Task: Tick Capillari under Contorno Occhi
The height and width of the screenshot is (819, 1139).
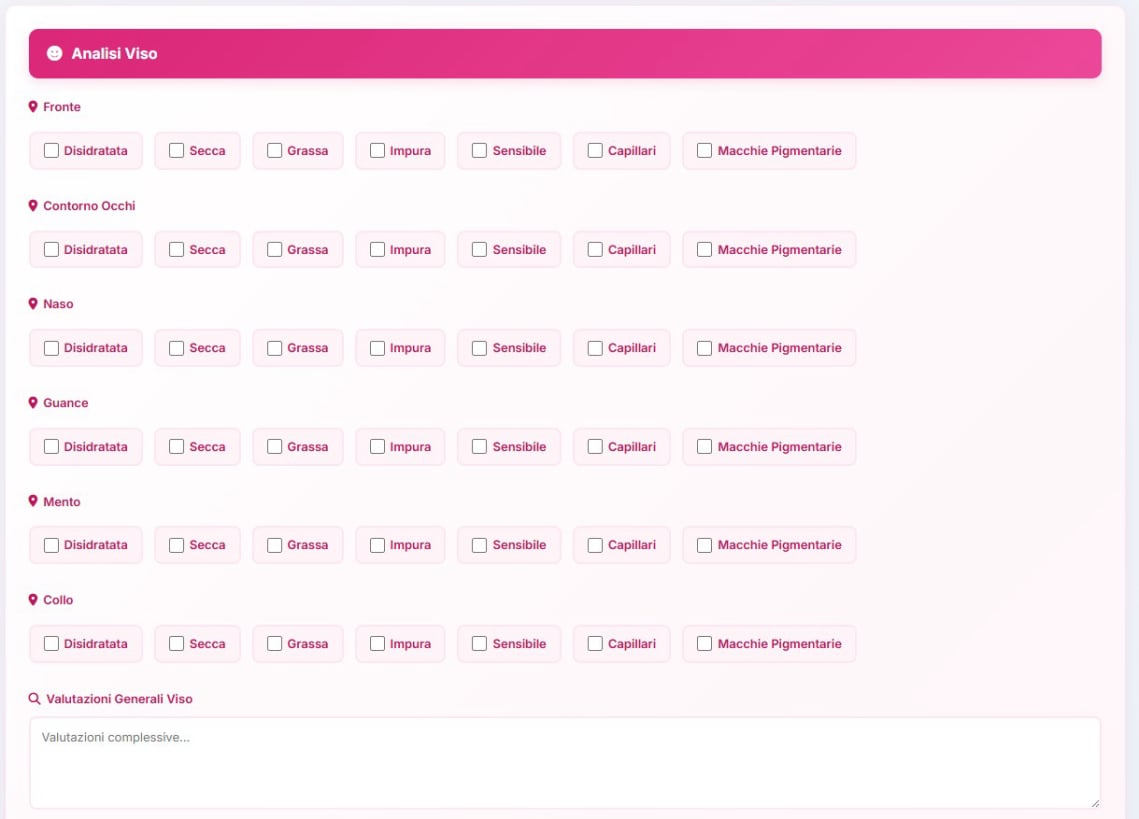Action: coord(595,250)
